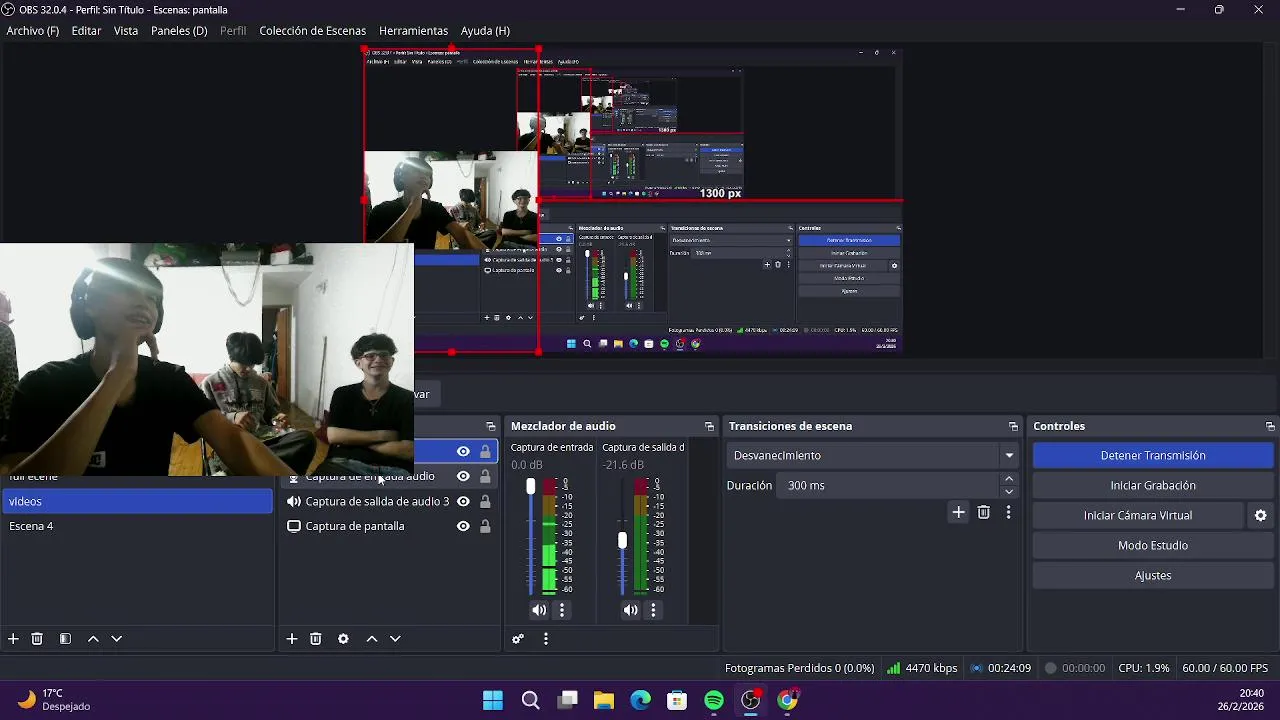Open Ayuda menu

tap(485, 31)
